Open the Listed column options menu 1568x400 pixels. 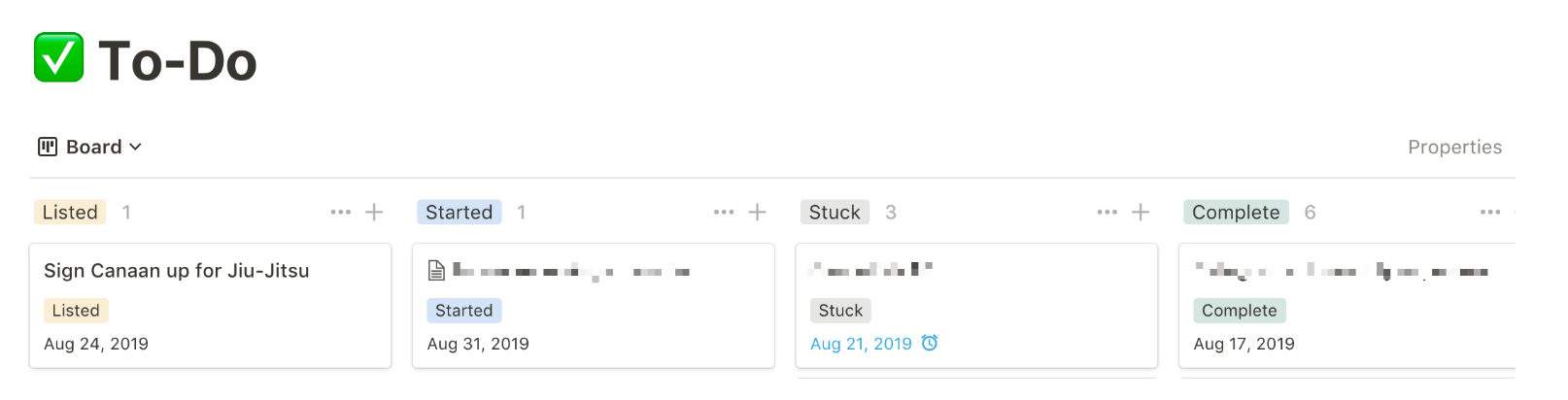(x=340, y=212)
